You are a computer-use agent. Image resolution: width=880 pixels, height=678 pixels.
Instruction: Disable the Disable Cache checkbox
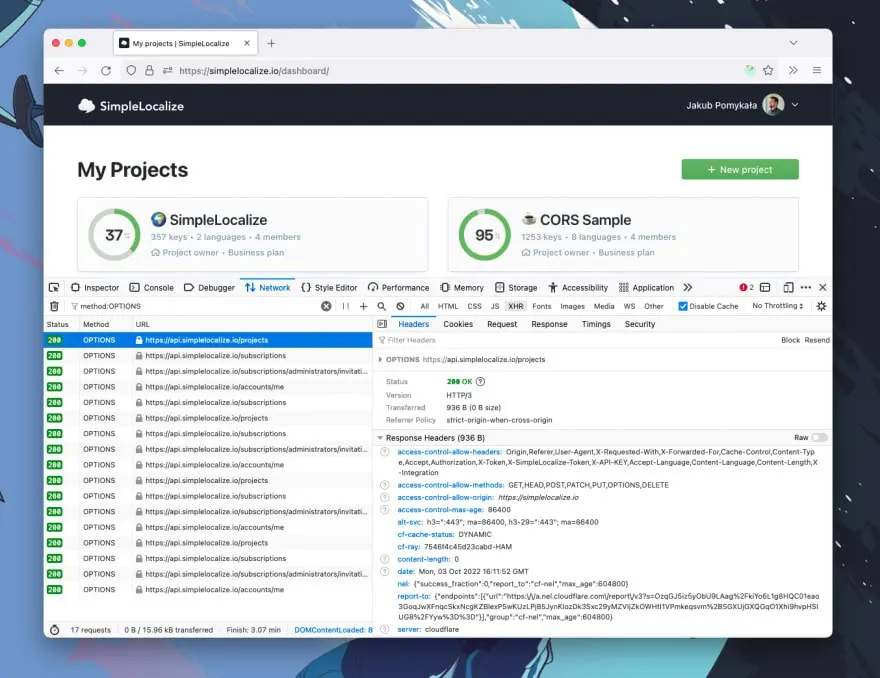point(684,306)
